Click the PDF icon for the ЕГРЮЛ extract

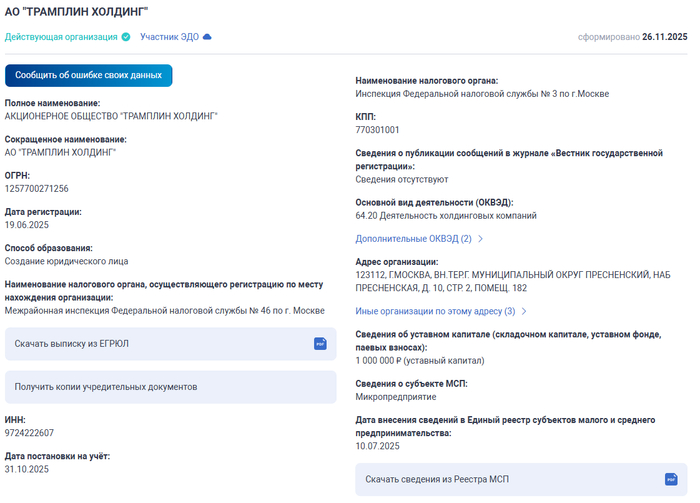click(320, 343)
